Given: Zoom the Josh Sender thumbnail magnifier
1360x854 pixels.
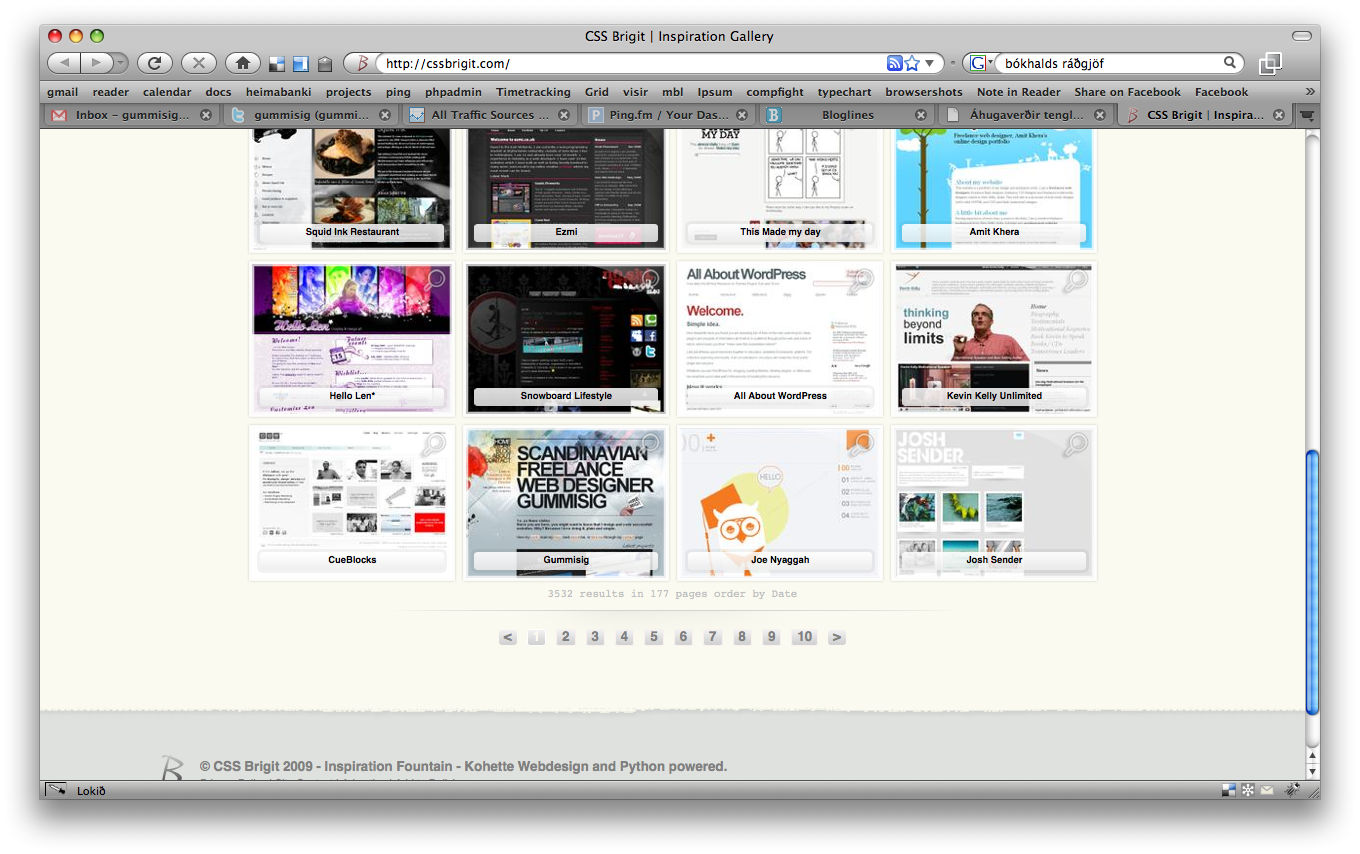Looking at the screenshot, I should coord(1075,445).
